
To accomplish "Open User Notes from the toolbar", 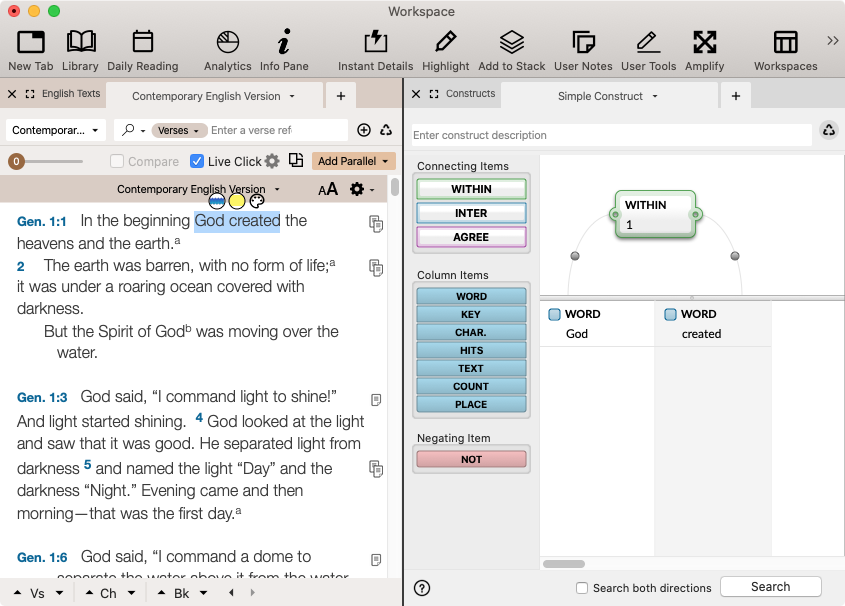I will click(x=582, y=49).
